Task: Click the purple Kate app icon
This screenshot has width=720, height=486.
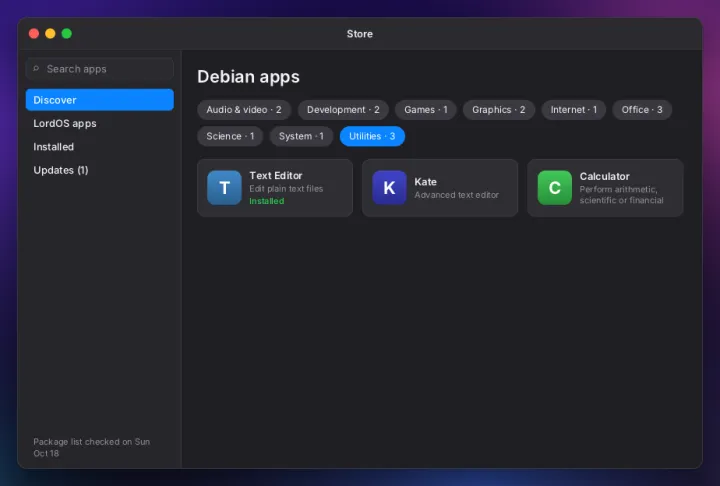Action: coord(389,188)
